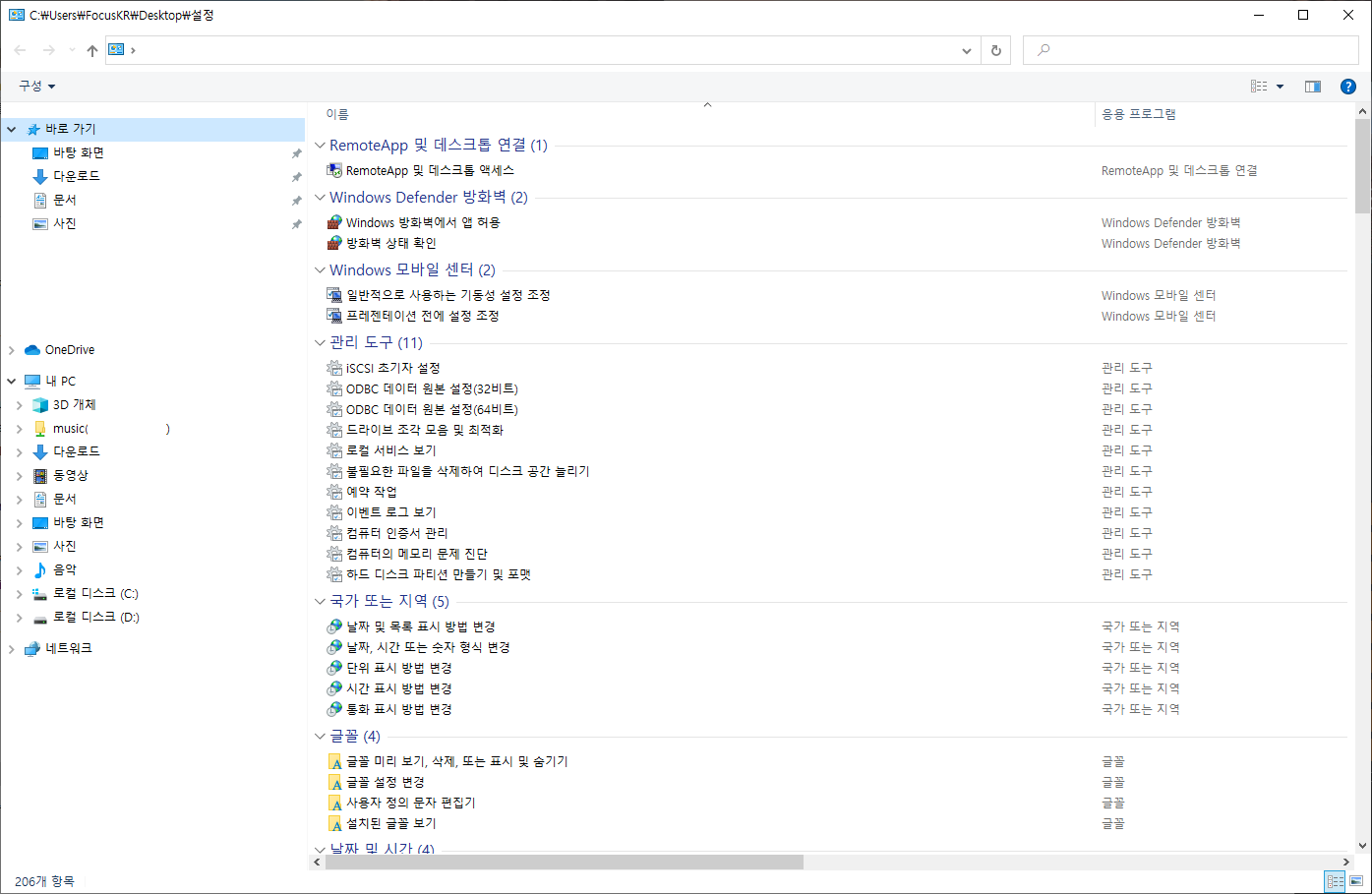Click the 방화벽 상태 확인 icon
This screenshot has height=894, width=1372.
[334, 243]
